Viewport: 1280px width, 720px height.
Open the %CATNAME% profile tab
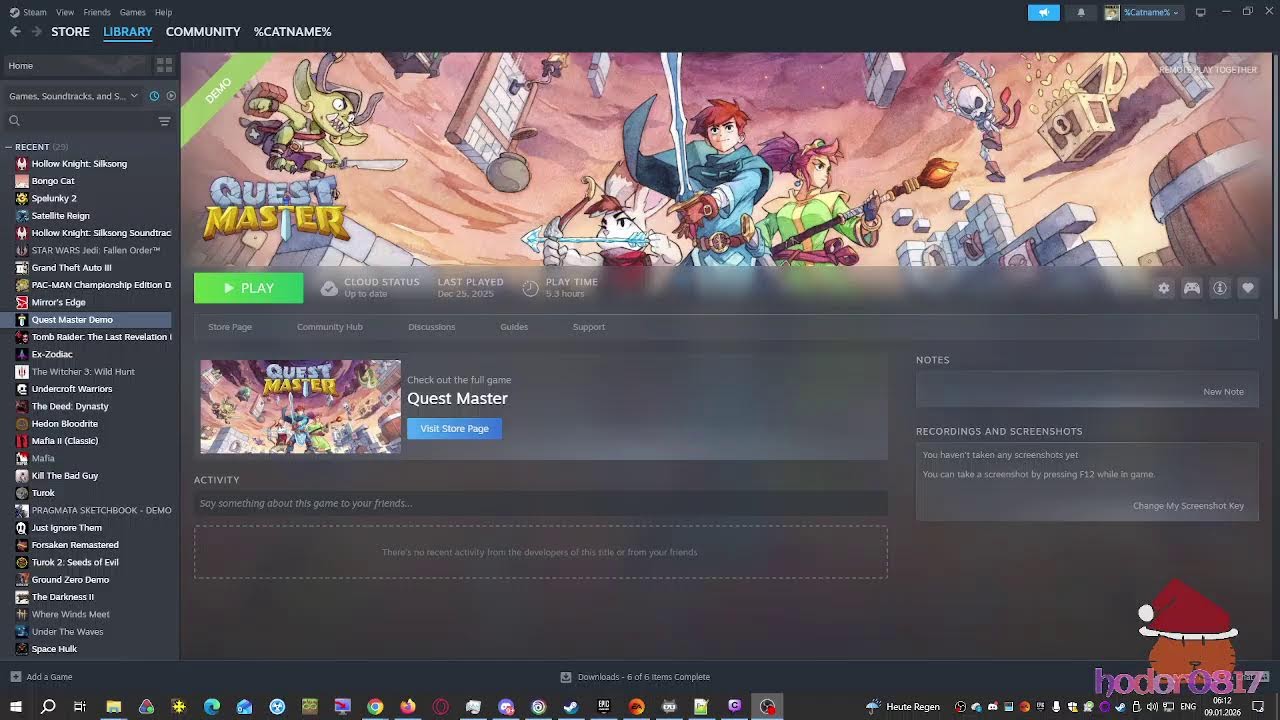[292, 32]
